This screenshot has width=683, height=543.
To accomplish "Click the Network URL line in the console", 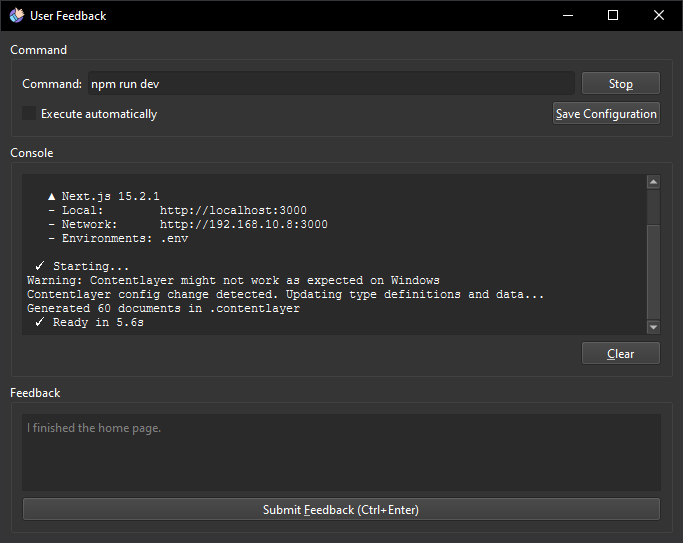I will point(188,224).
